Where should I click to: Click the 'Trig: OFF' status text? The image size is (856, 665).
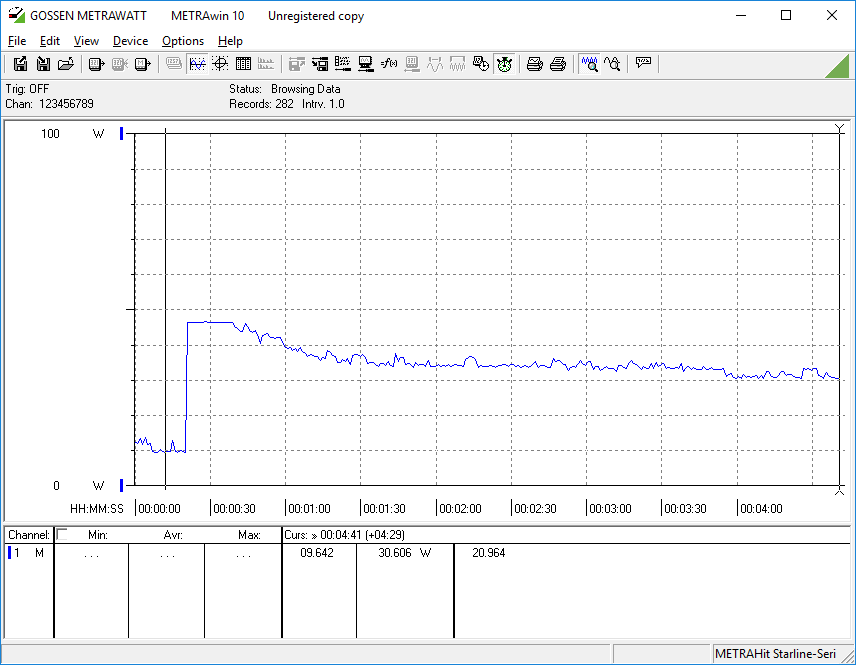click(x=27, y=89)
